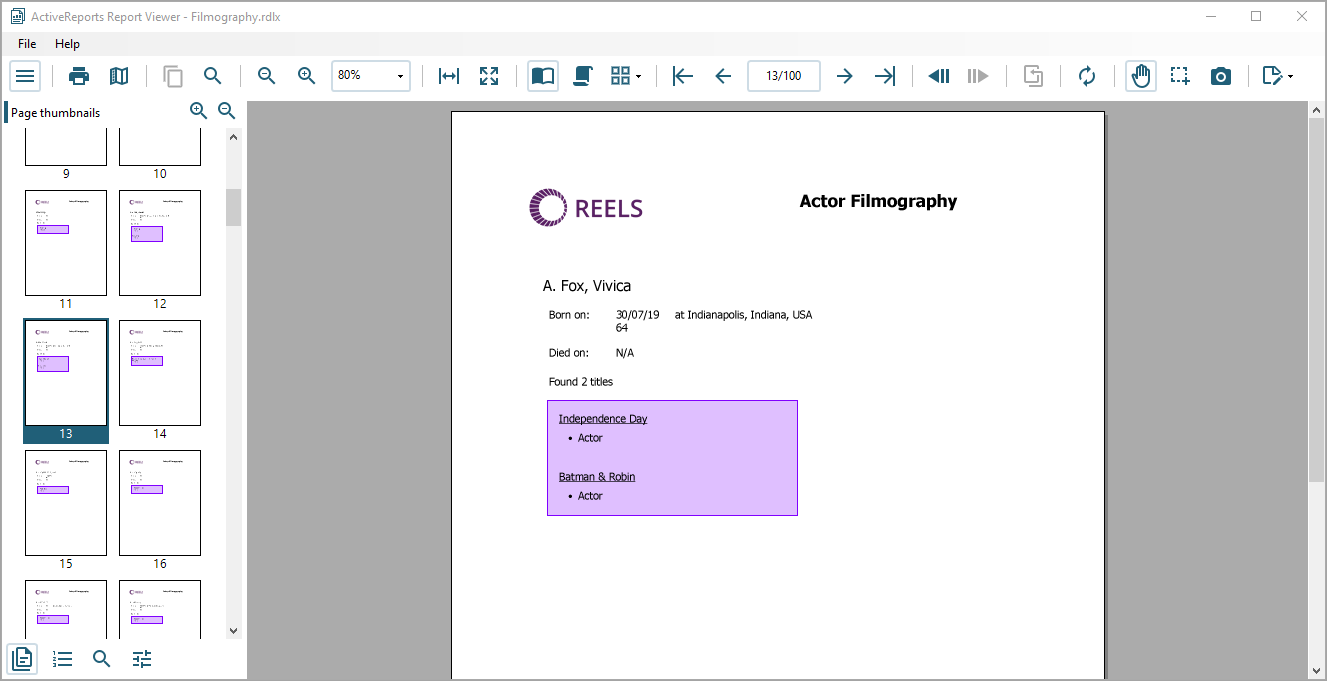Select page 16 thumbnail

pyautogui.click(x=160, y=503)
